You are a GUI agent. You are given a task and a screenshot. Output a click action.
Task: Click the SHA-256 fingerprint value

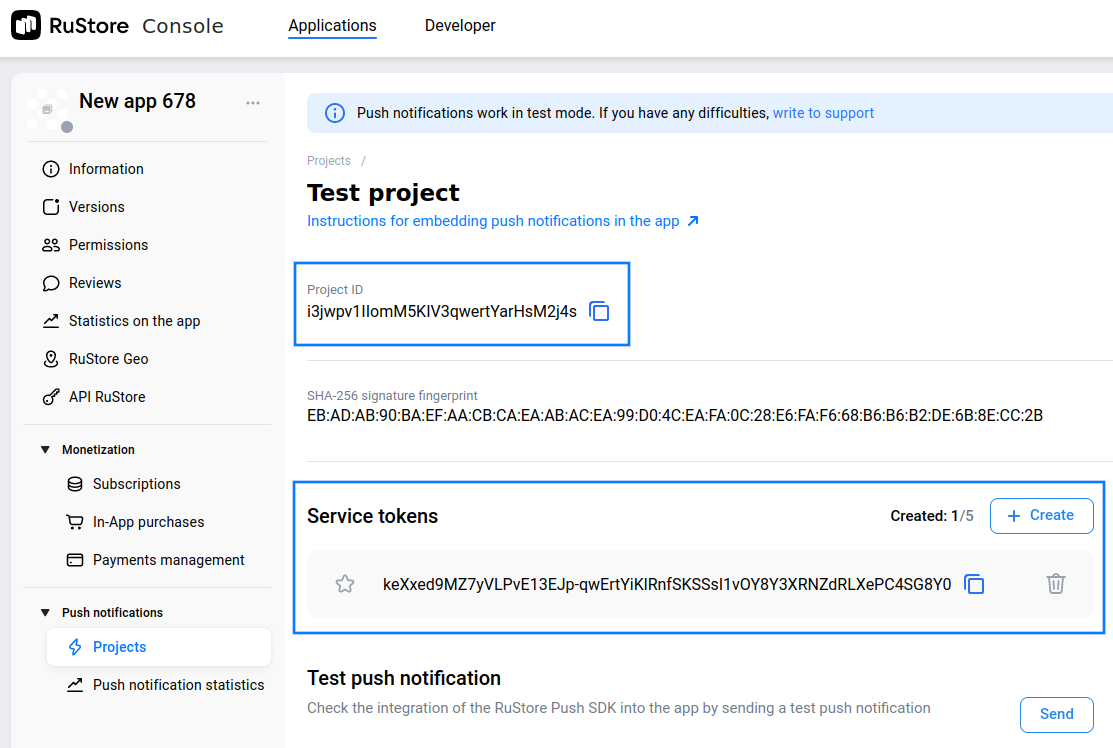click(x=675, y=415)
